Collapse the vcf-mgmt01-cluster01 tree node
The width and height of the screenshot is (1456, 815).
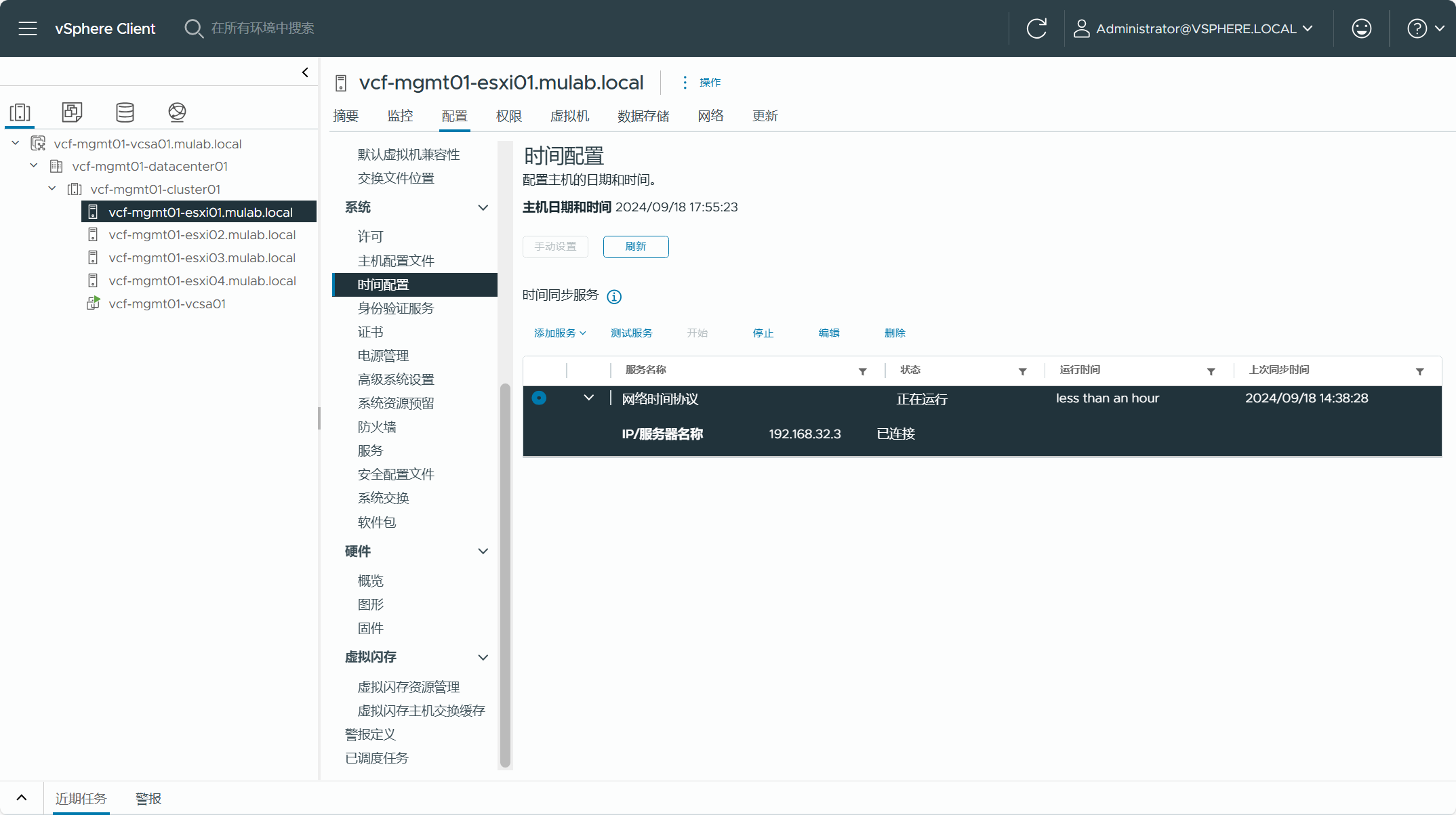(52, 189)
